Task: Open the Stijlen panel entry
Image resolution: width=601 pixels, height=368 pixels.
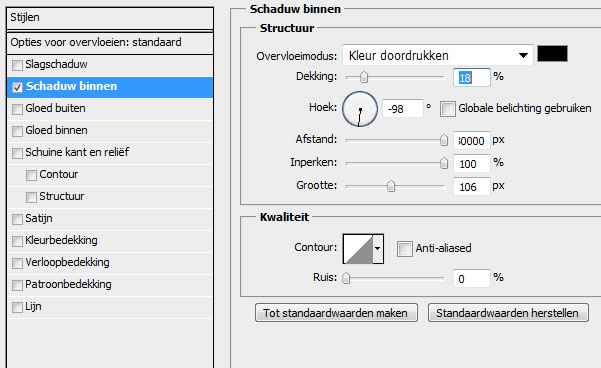Action: (x=110, y=18)
